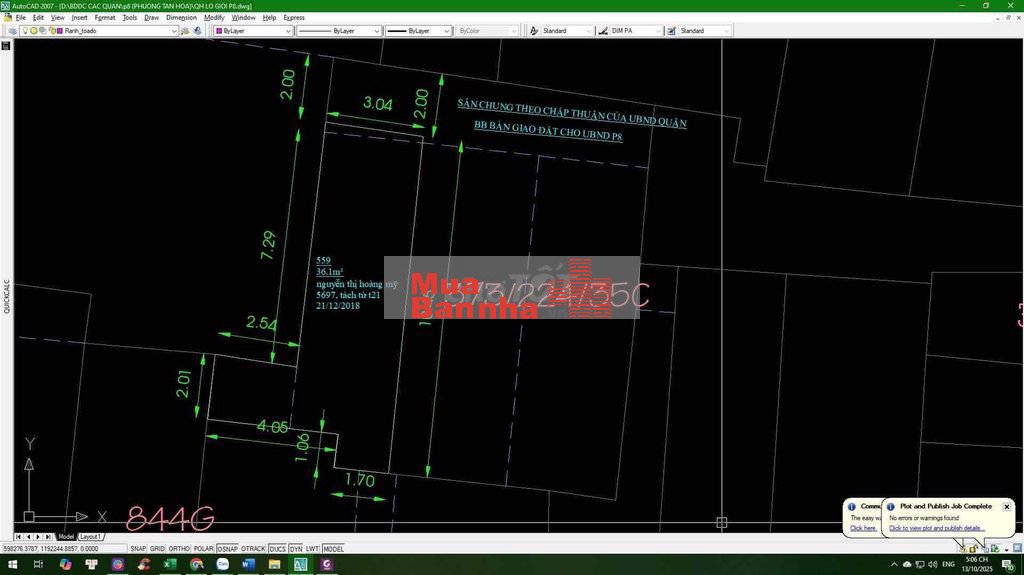
Task: Open Word from the taskbar
Action: pos(248,565)
